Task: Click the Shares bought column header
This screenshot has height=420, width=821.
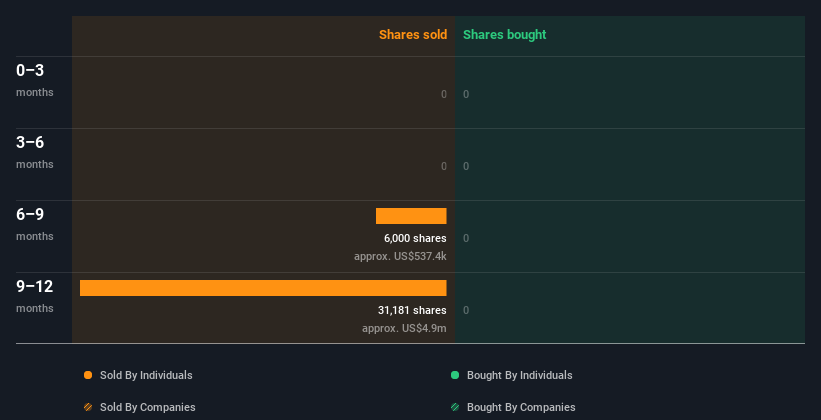Action: click(504, 35)
